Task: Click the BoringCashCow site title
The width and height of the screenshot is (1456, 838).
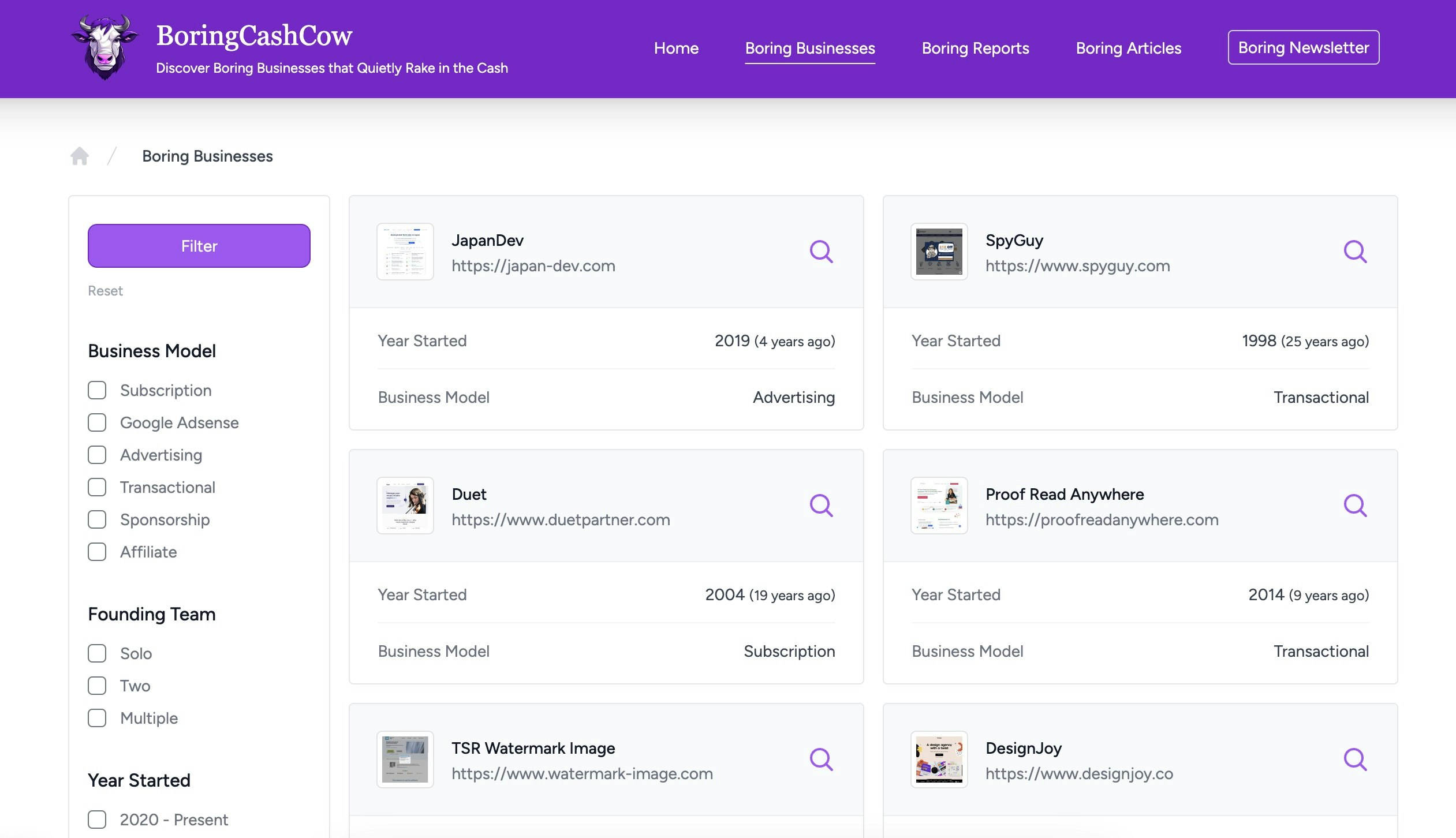Action: [254, 36]
